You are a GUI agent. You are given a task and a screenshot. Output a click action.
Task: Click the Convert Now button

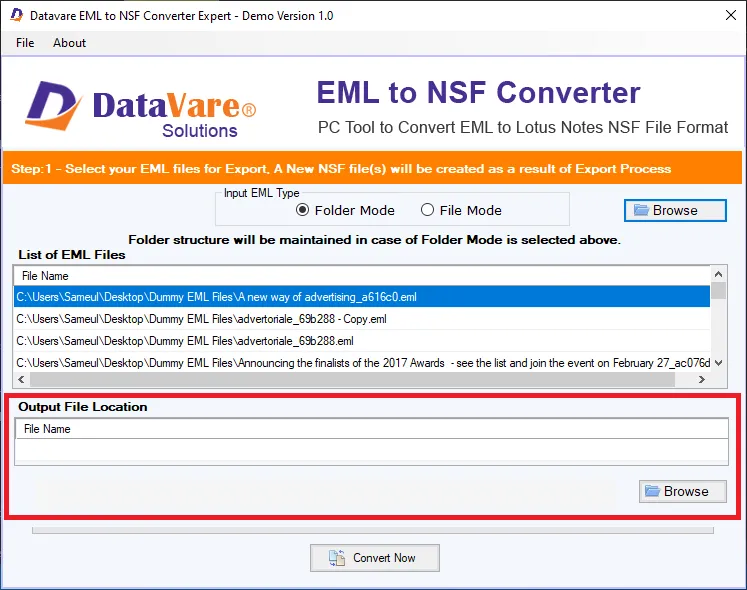(374, 558)
